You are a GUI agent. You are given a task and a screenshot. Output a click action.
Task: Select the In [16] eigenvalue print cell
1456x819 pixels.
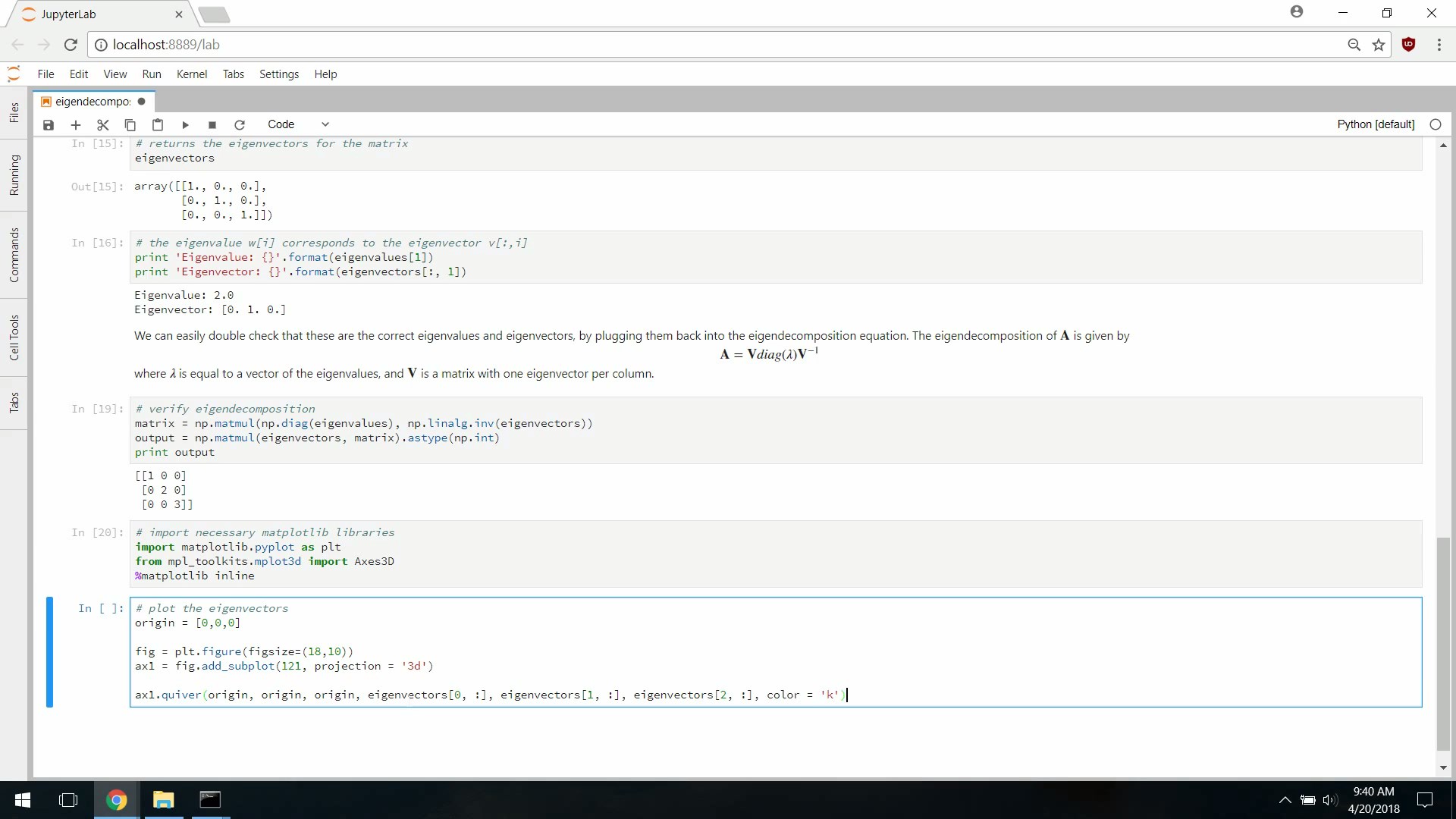coord(776,257)
